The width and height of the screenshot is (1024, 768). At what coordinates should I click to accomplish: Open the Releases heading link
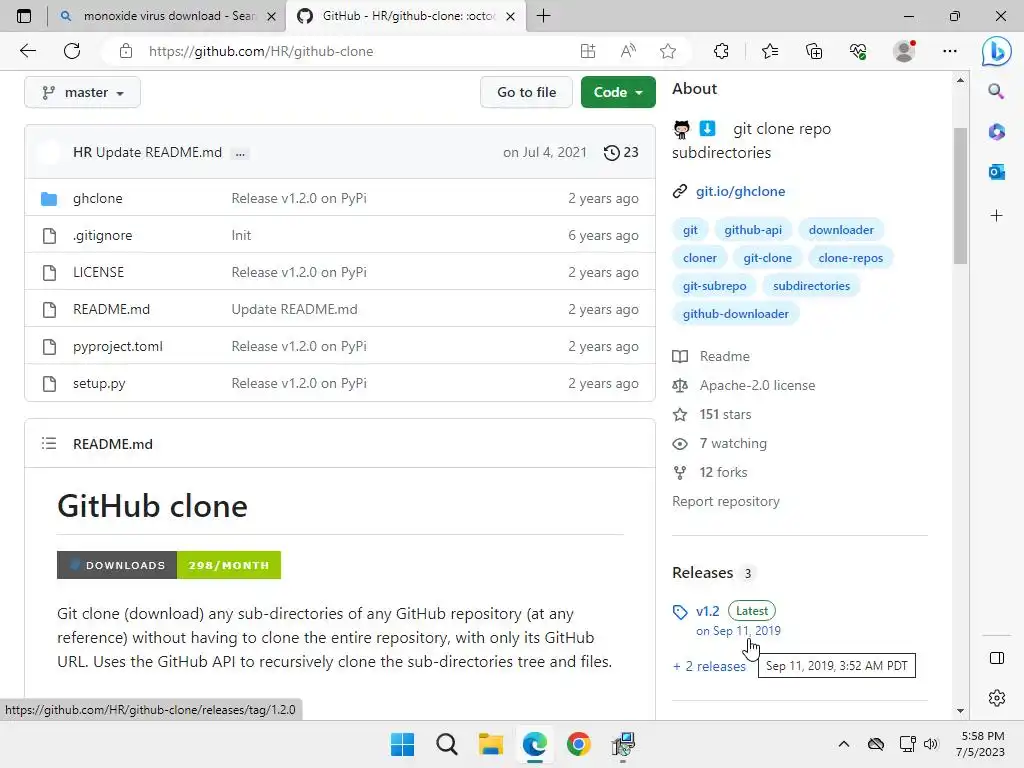pos(703,573)
